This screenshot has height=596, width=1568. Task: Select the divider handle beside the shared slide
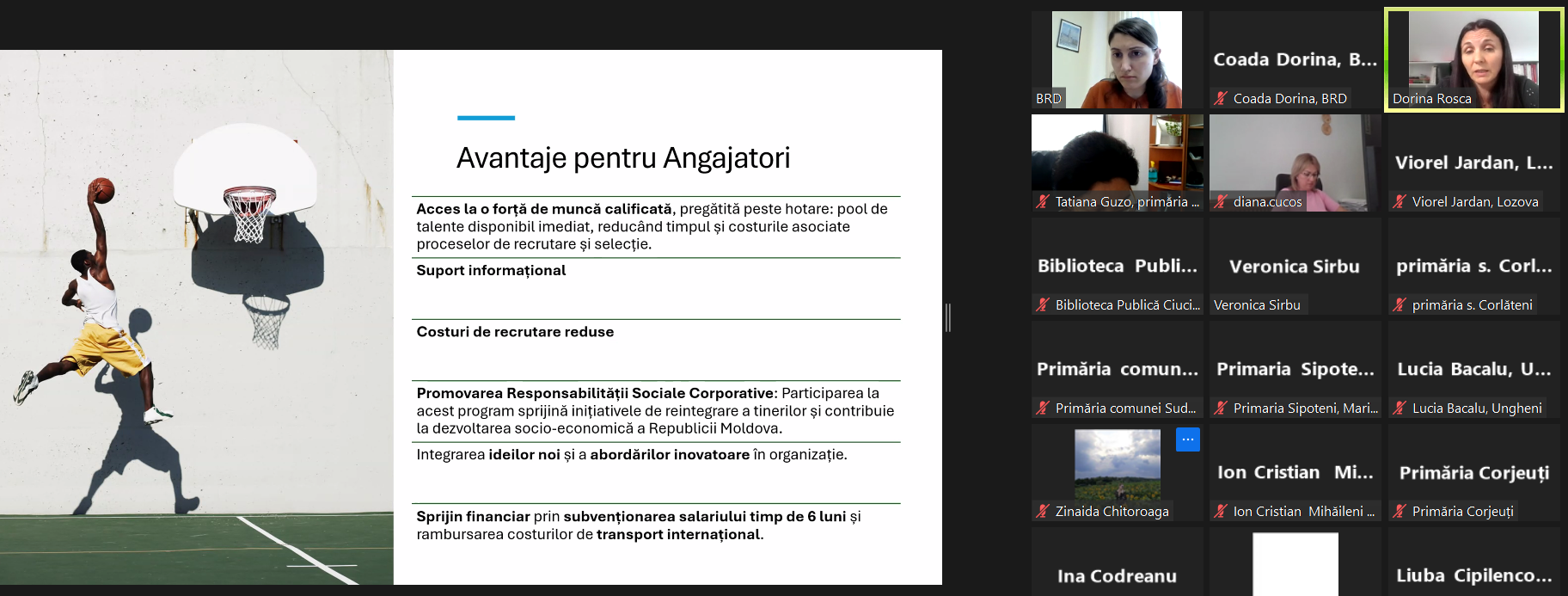coord(947,317)
